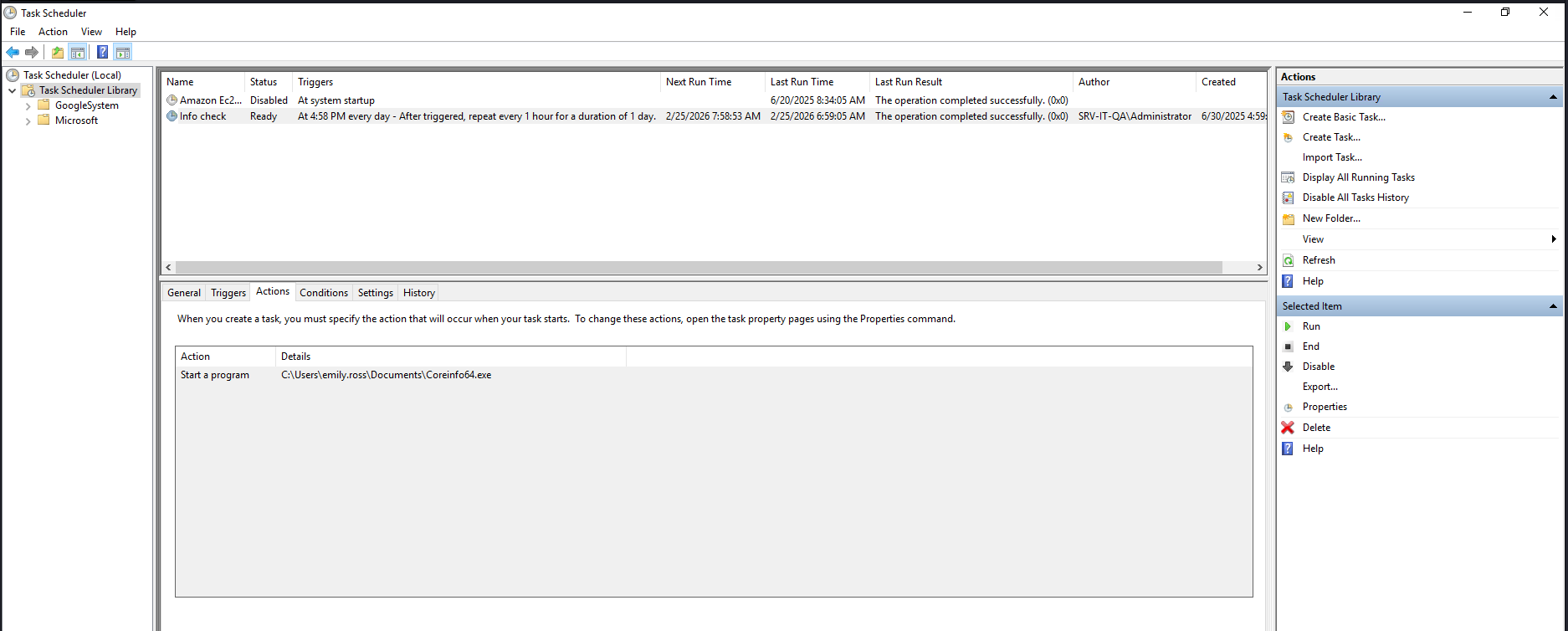
Task: Click Export... in Selected Item actions
Action: point(1320,387)
